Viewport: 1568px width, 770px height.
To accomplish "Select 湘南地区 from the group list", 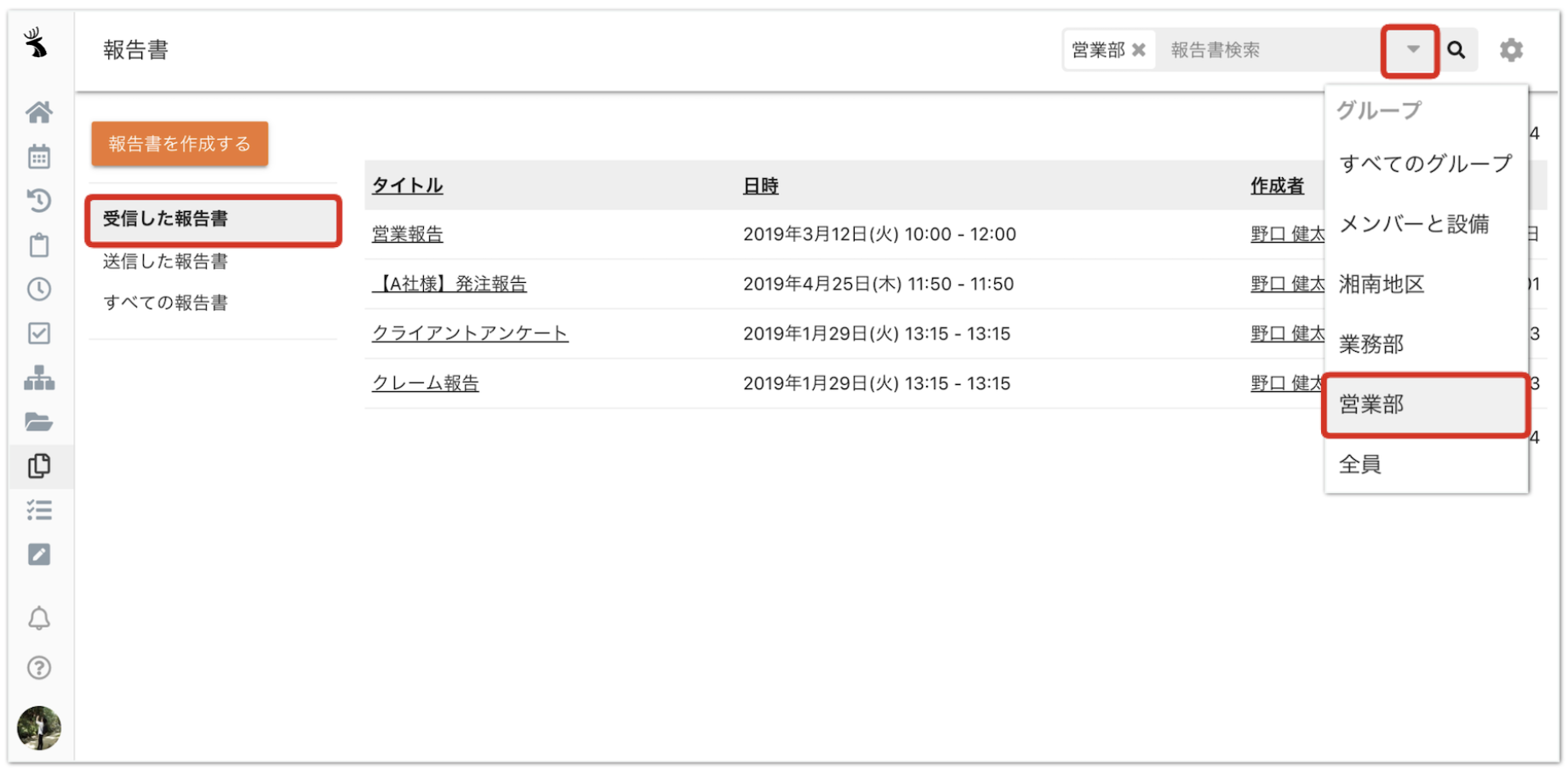I will pos(1381,284).
